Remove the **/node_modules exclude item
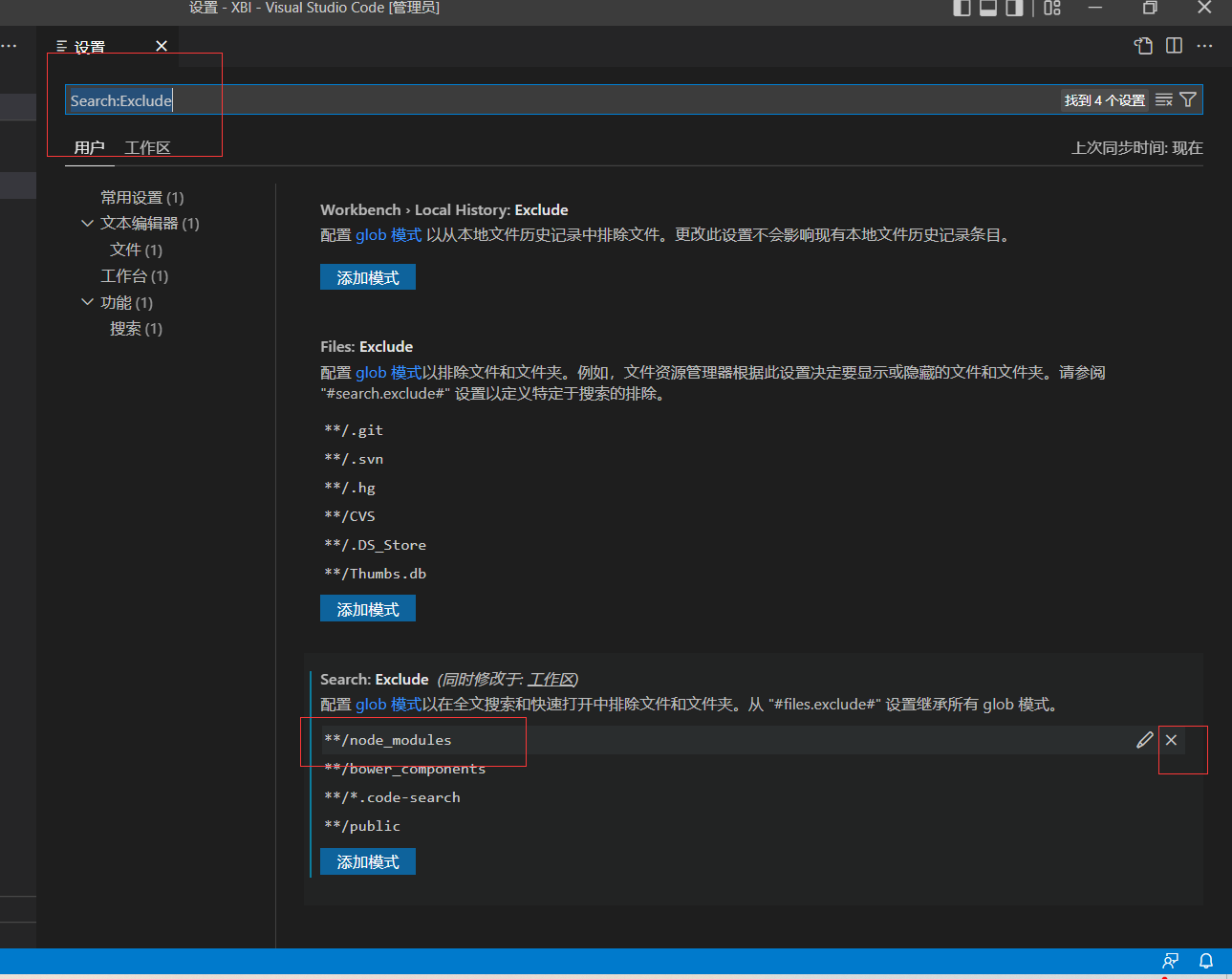Image resolution: width=1232 pixels, height=979 pixels. (x=1171, y=740)
